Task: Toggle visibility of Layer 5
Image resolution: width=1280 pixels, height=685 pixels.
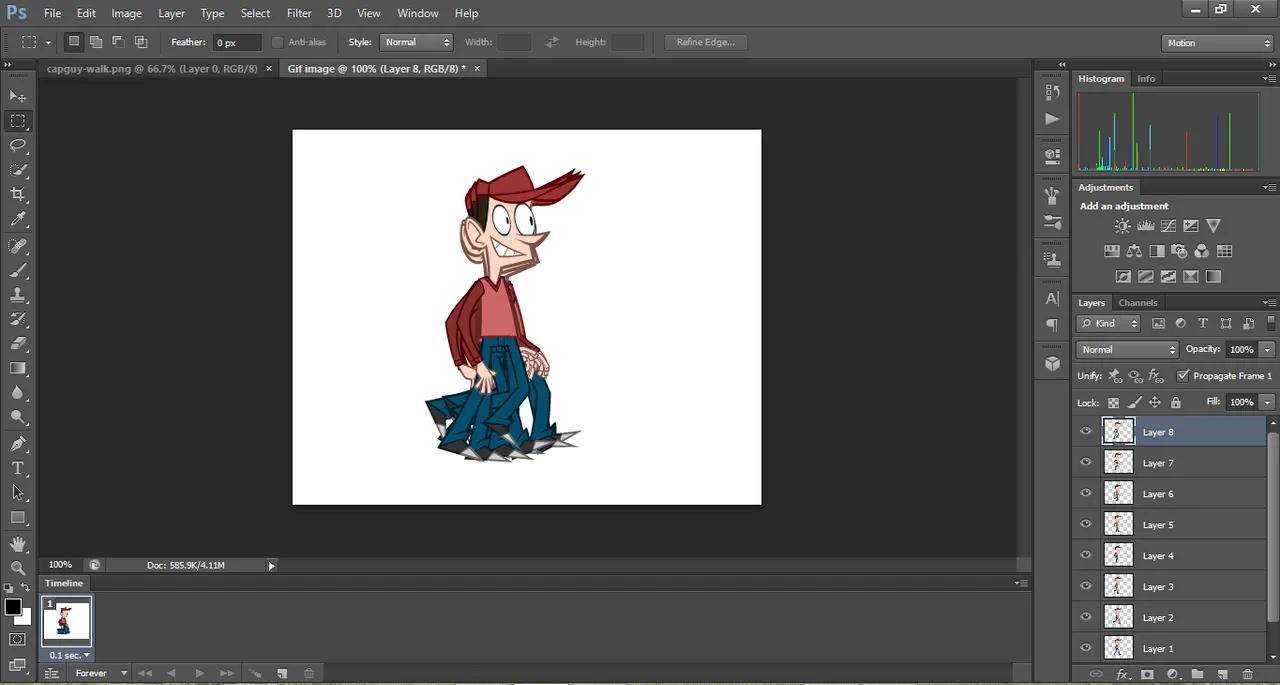Action: pyautogui.click(x=1086, y=525)
